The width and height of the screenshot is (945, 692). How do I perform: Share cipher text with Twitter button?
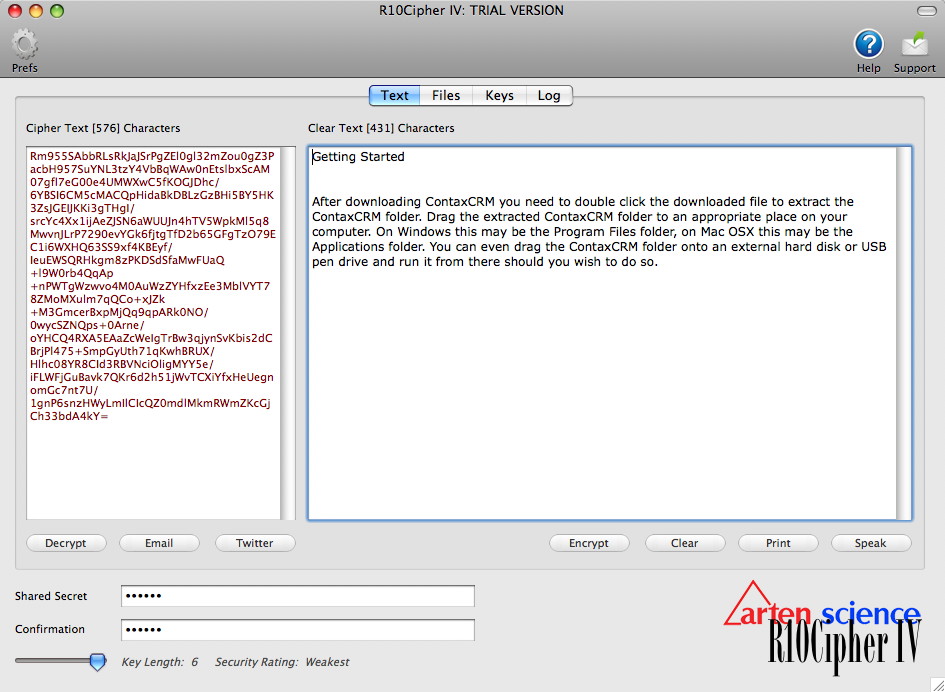point(255,543)
